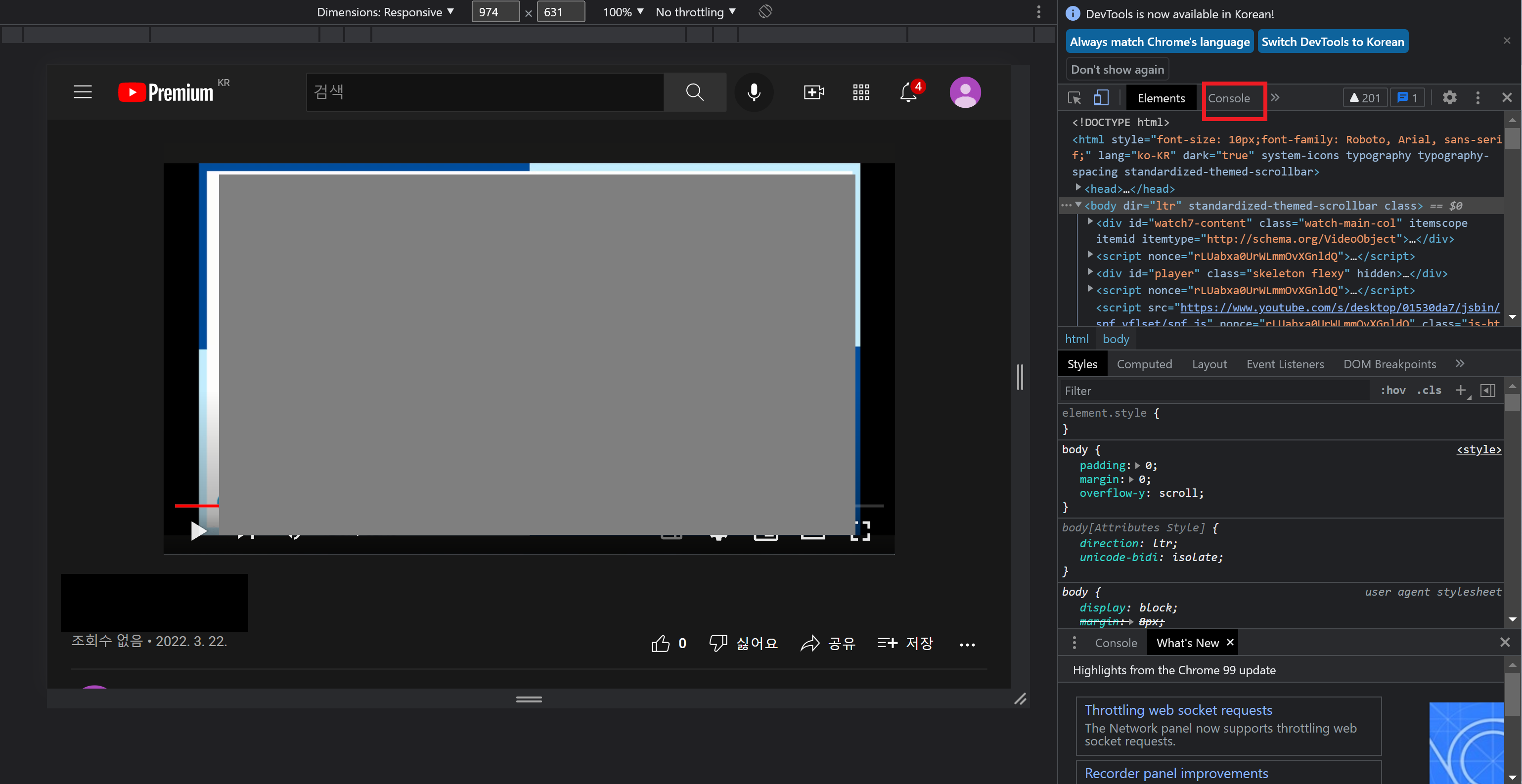The image size is (1522, 784).
Task: Show more Styles sidebar tabs
Action: [1459, 364]
